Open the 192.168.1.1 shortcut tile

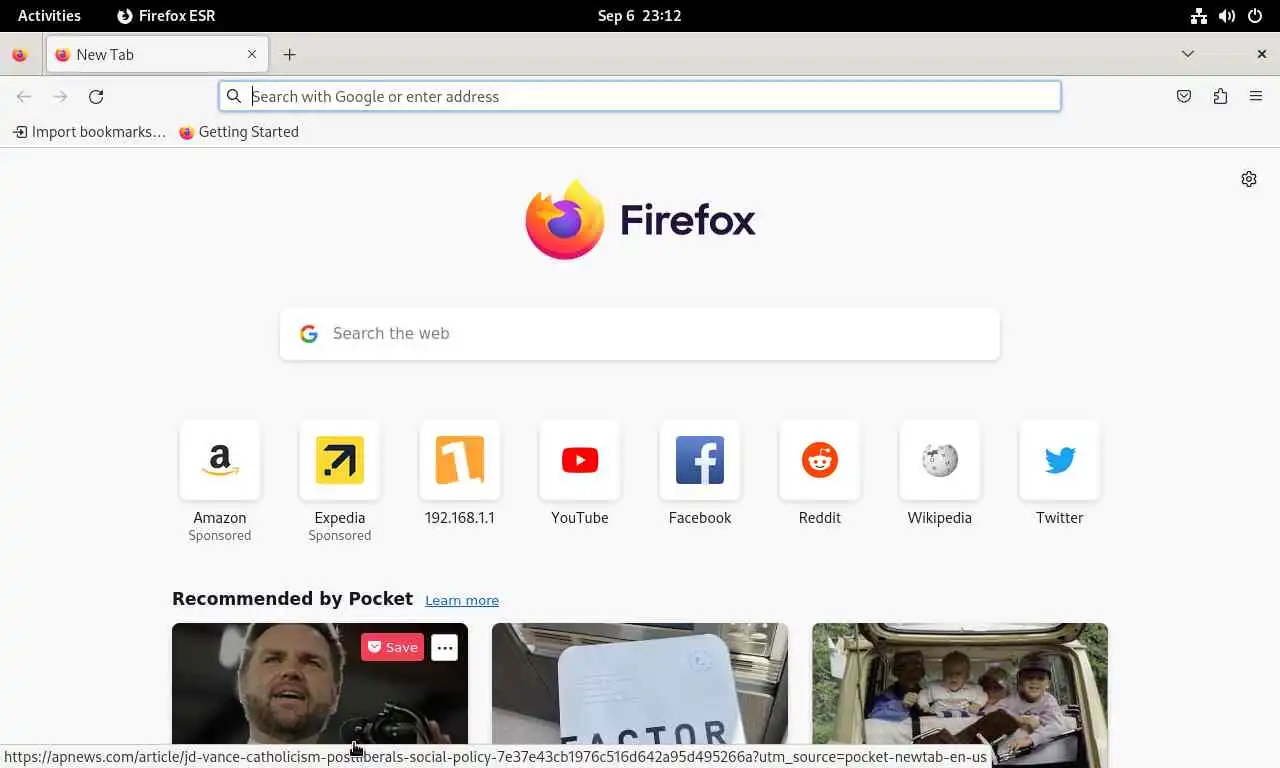[x=460, y=460]
